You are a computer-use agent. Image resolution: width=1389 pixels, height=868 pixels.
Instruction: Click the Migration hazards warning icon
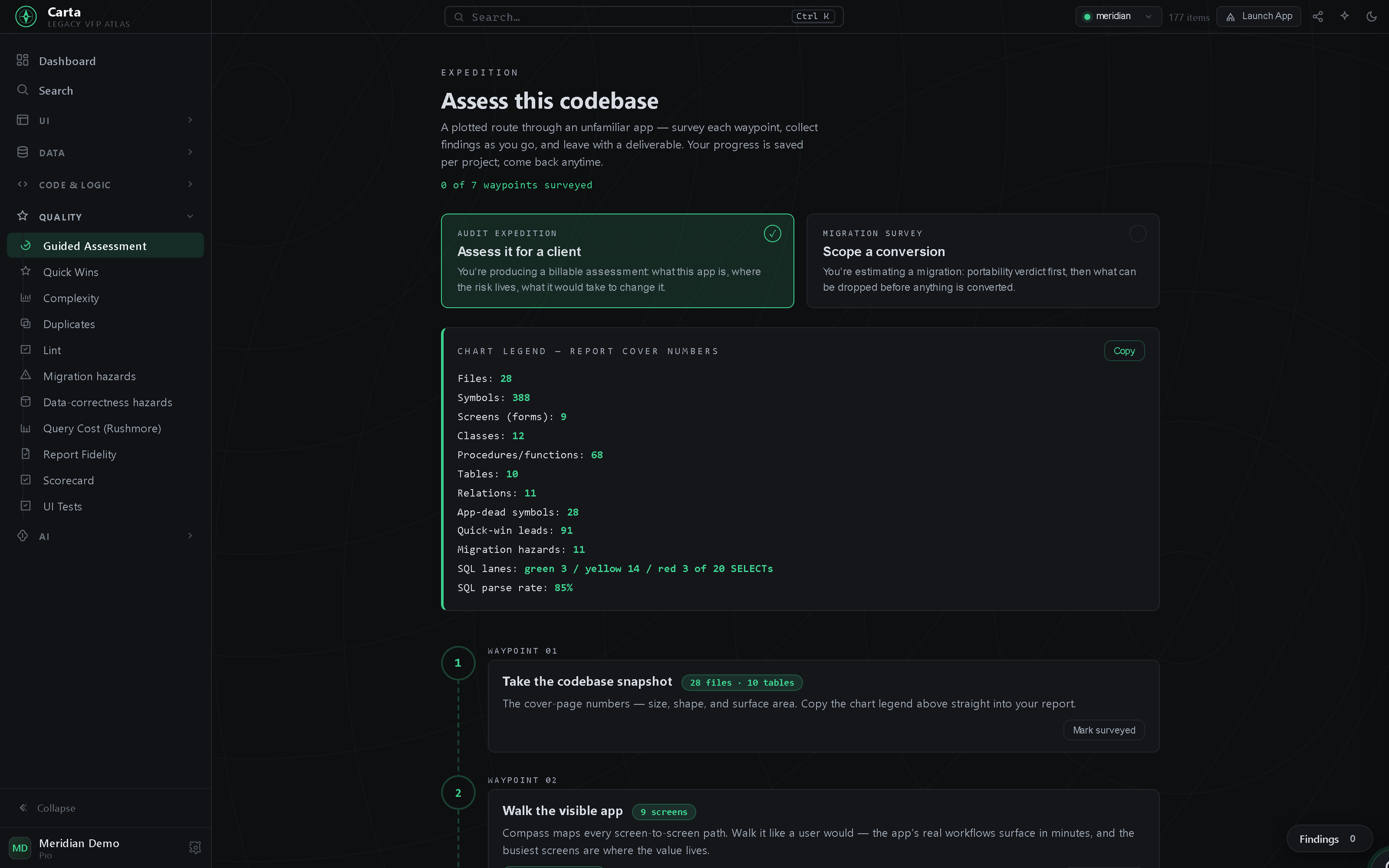tap(26, 375)
